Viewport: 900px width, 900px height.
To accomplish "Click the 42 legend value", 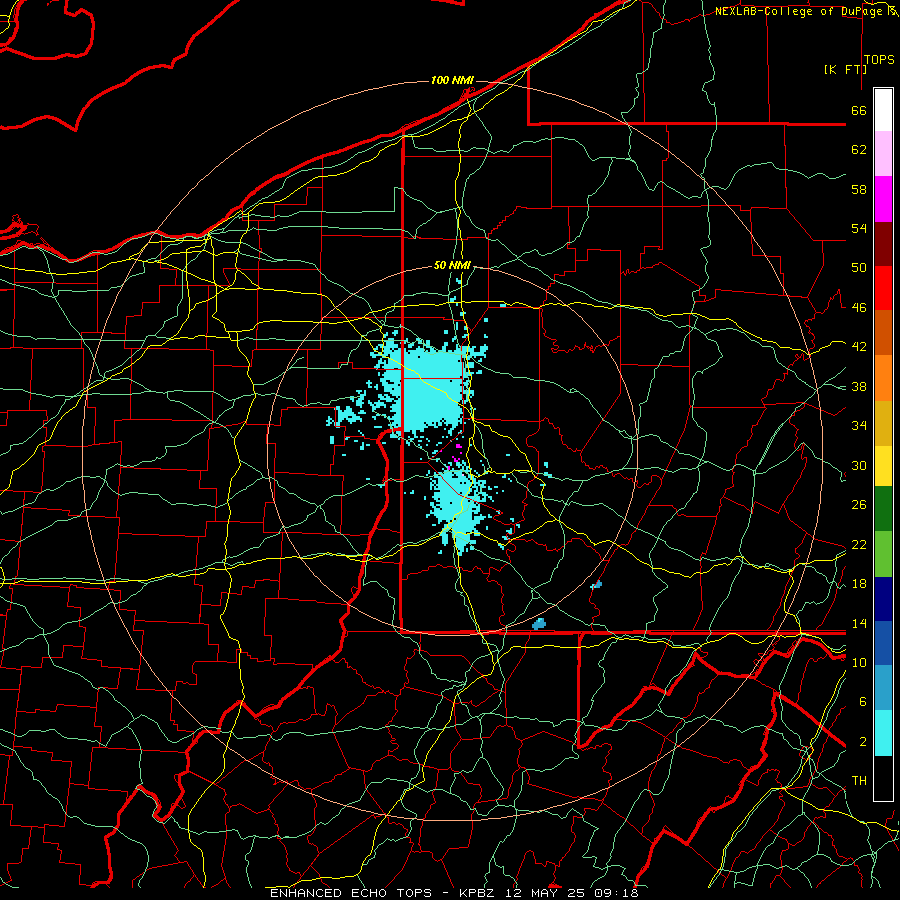I will pyautogui.click(x=859, y=347).
